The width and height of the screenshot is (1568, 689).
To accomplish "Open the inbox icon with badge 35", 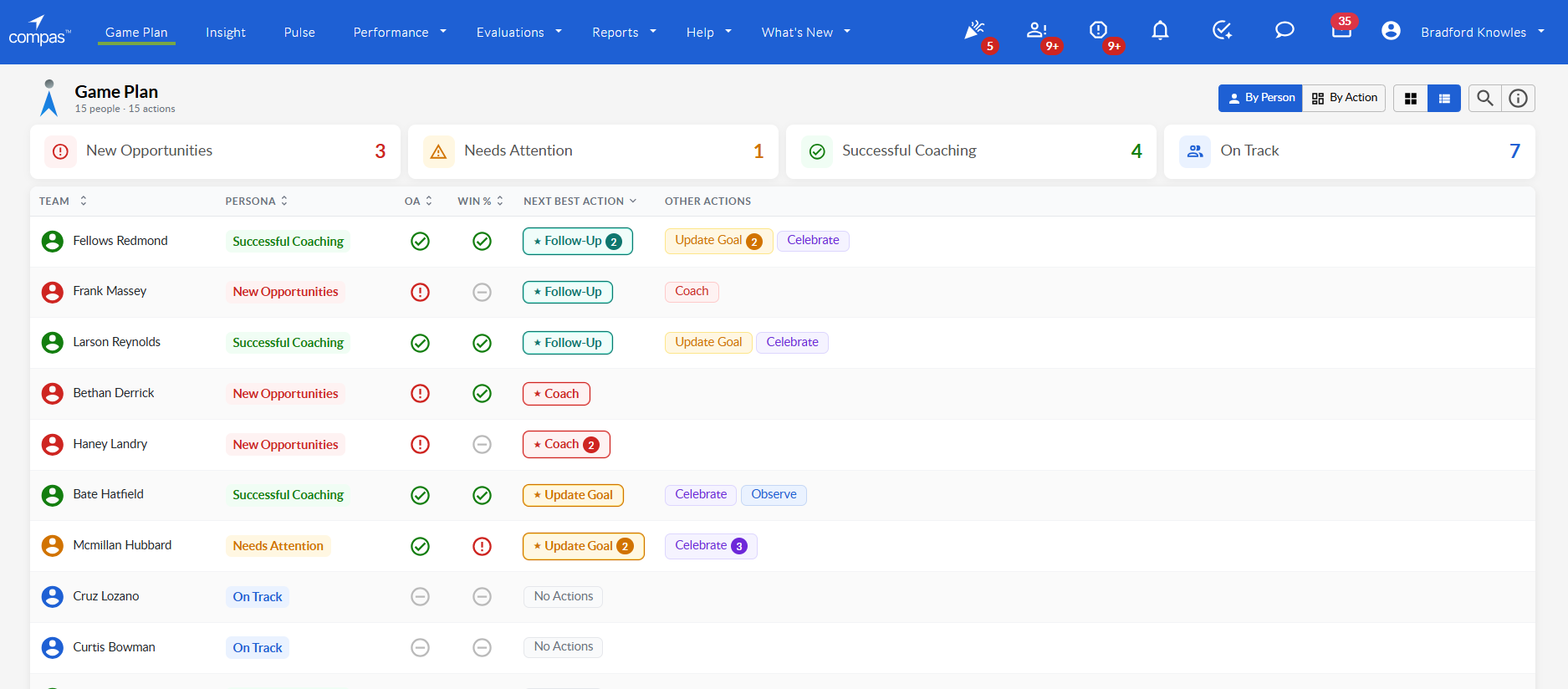I will 1341,31.
